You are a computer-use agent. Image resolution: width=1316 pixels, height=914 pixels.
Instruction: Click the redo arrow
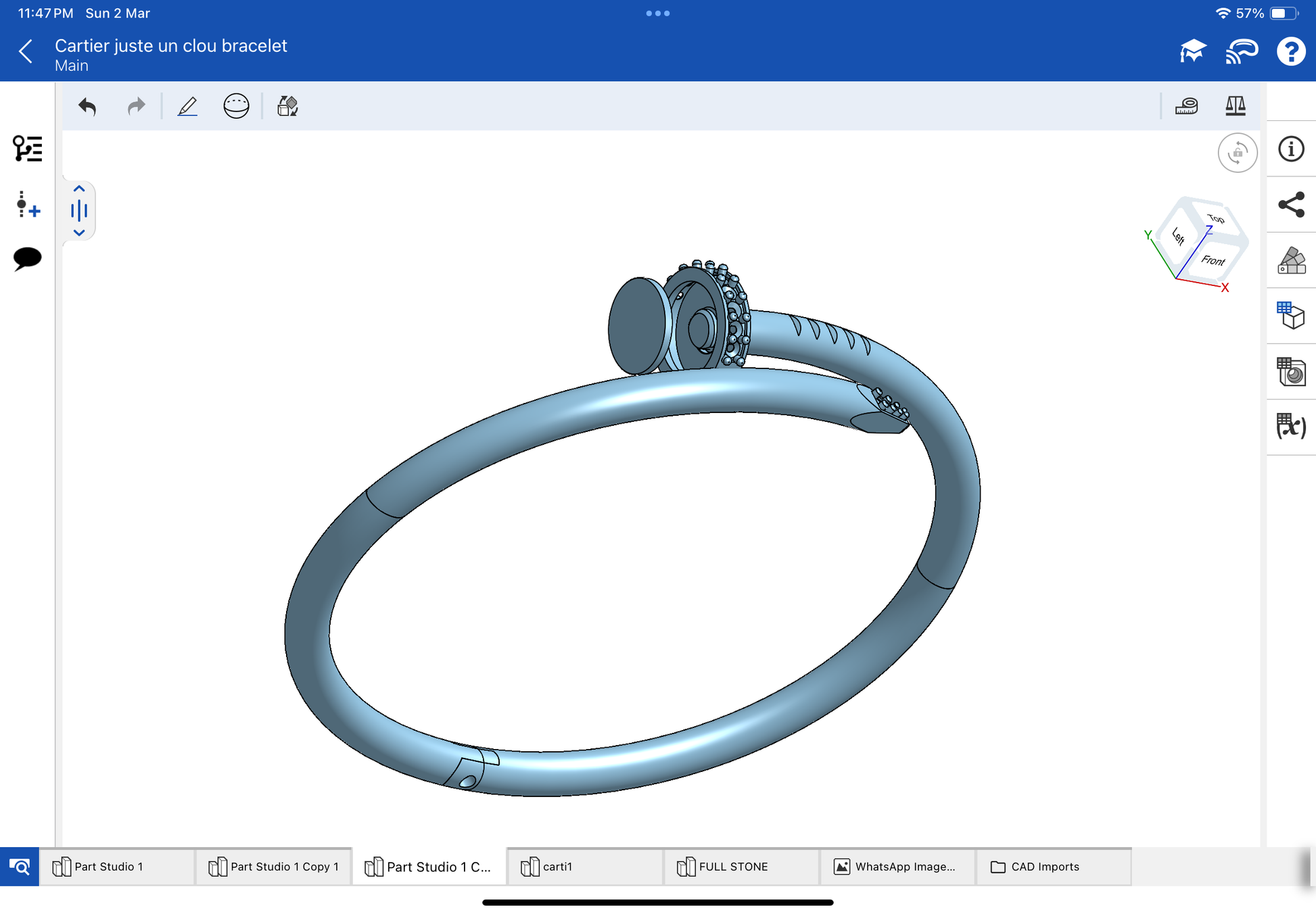coord(136,106)
